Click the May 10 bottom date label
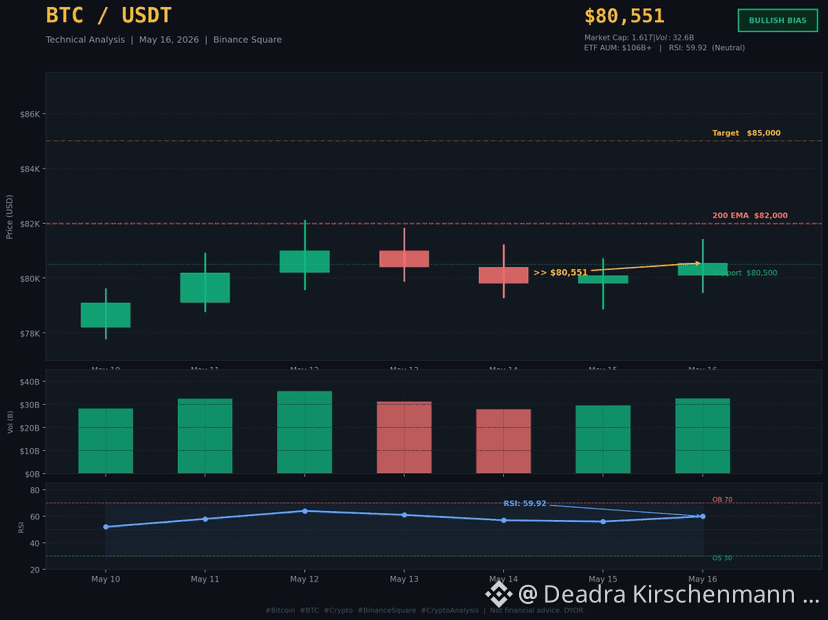The image size is (828, 620). [x=106, y=579]
